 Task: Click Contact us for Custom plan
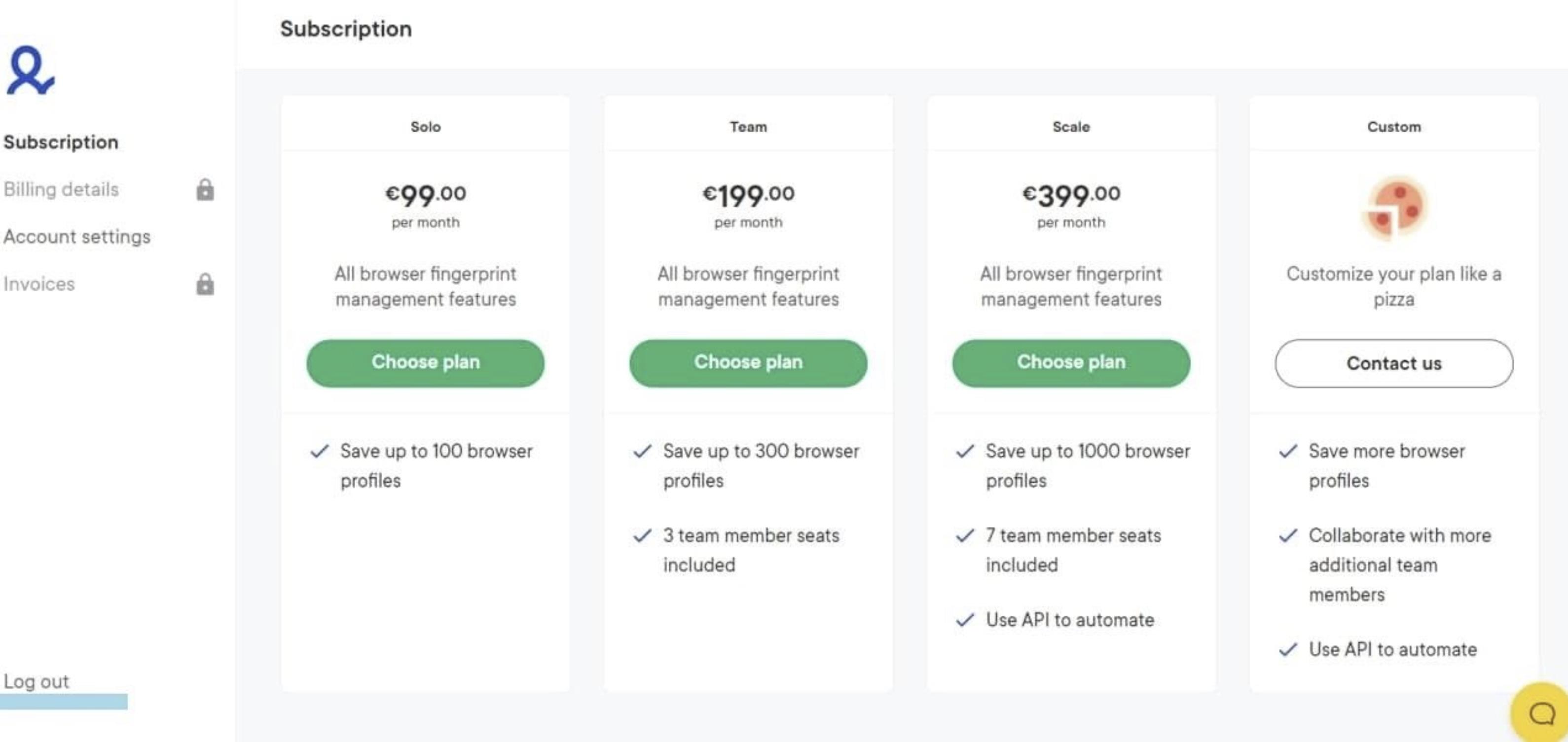[1394, 363]
